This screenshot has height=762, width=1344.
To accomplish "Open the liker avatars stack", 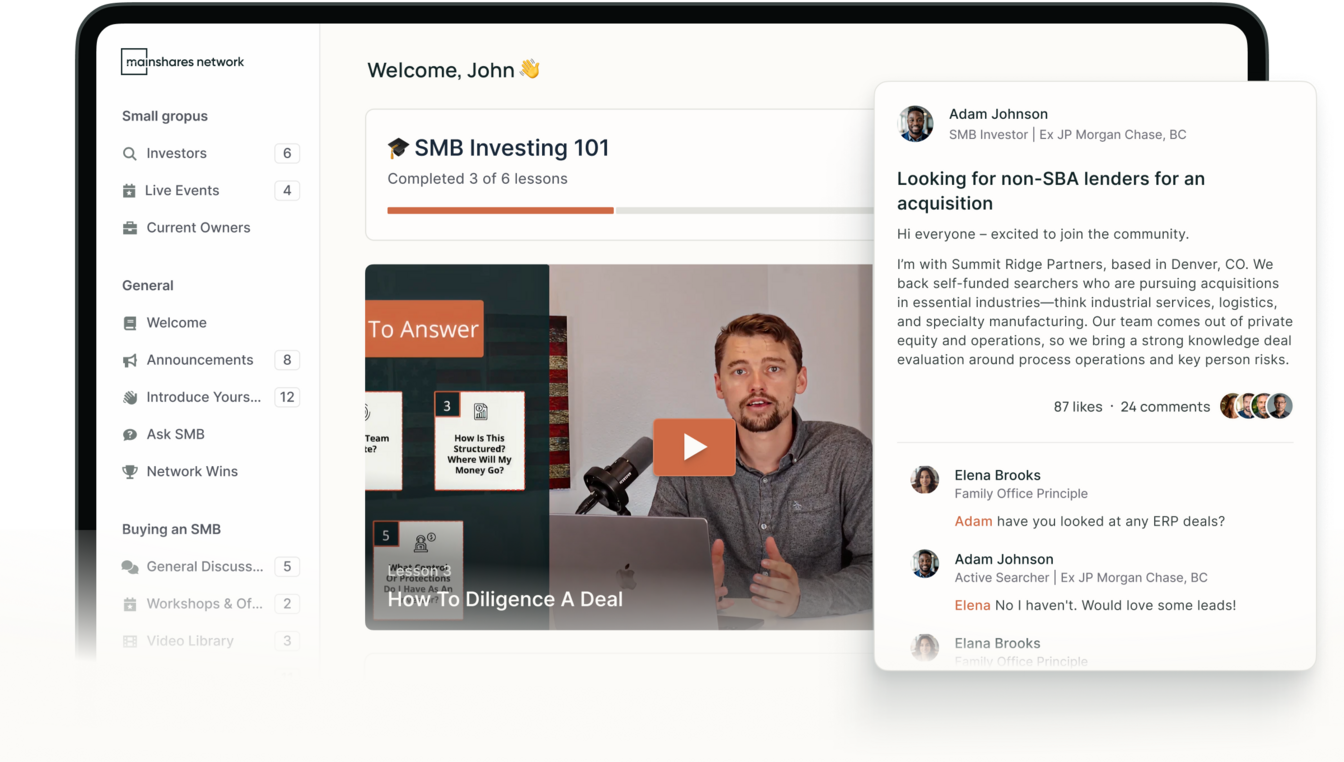I will click(1256, 406).
